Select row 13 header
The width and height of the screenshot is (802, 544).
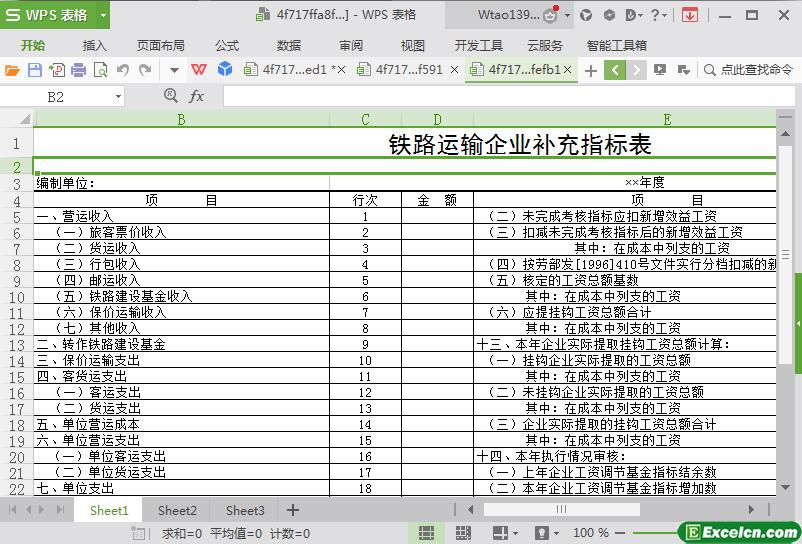pyautogui.click(x=16, y=345)
